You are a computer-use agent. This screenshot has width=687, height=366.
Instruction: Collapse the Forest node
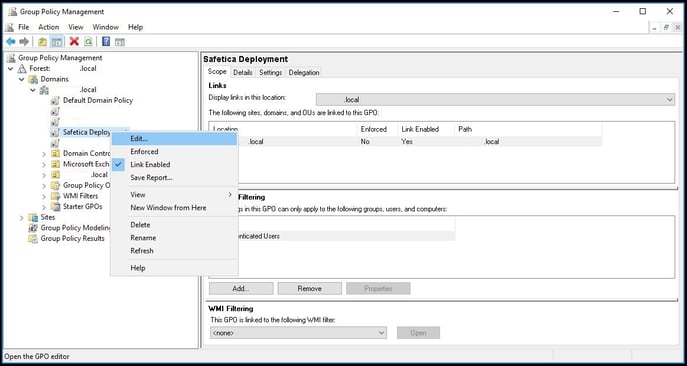(10, 69)
